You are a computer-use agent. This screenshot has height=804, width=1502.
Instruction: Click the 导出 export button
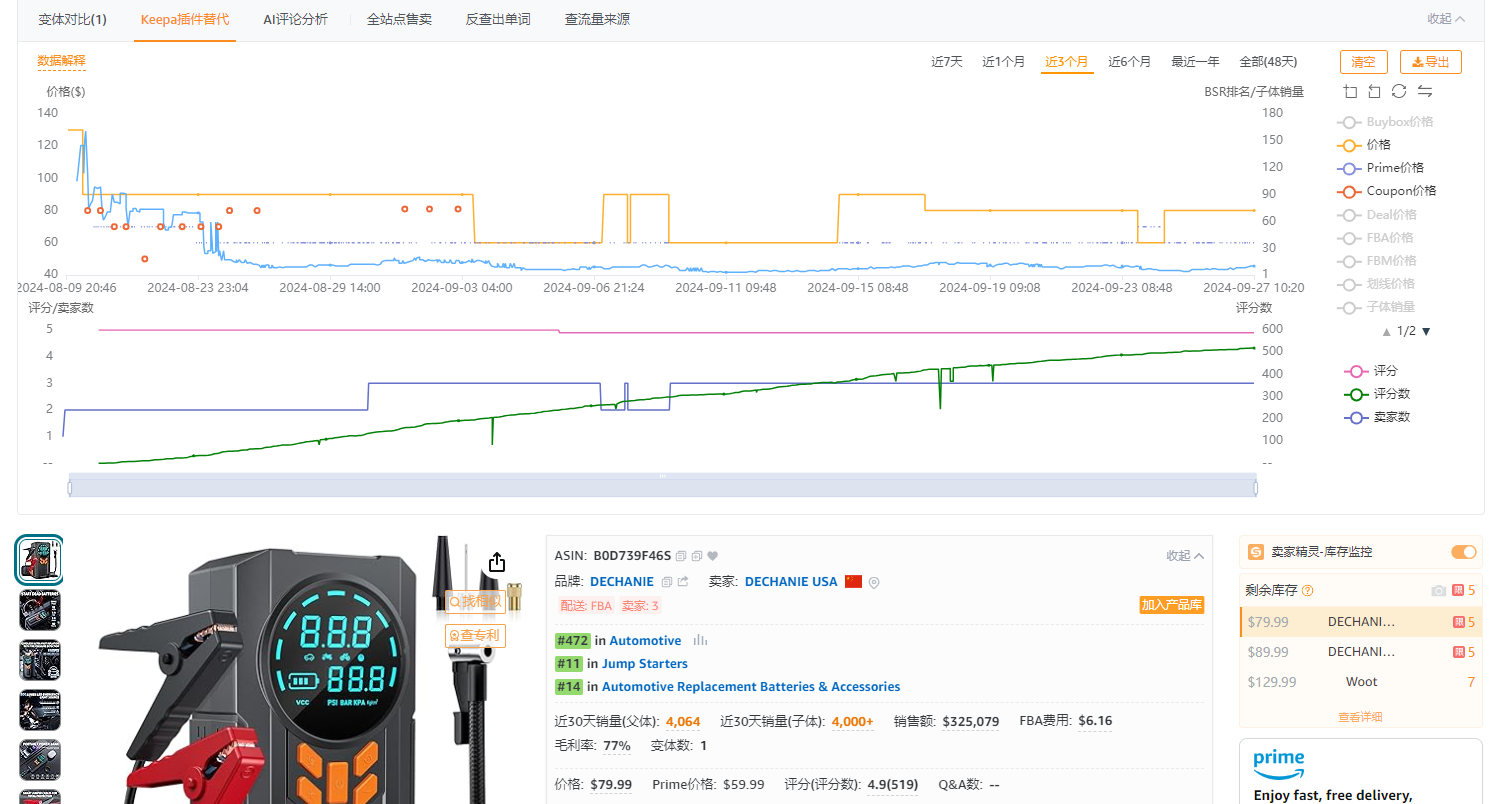[1431, 62]
